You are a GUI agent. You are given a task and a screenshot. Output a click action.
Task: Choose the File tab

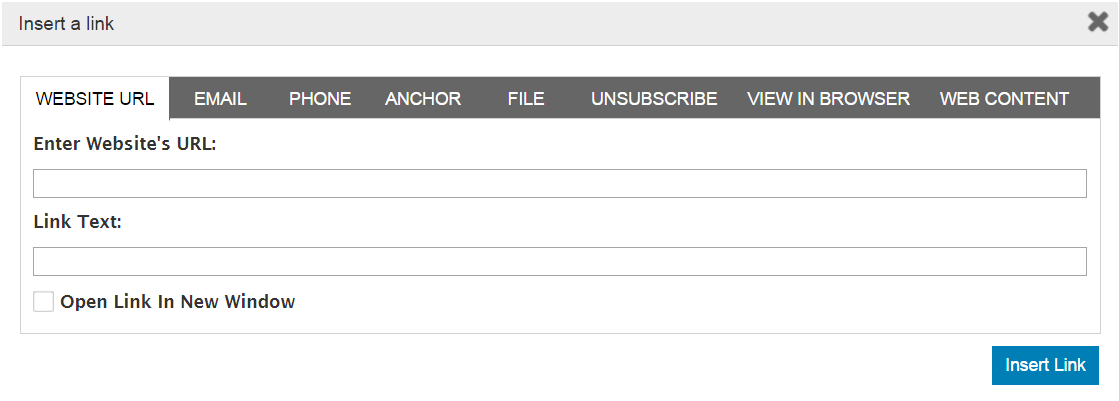coord(526,99)
